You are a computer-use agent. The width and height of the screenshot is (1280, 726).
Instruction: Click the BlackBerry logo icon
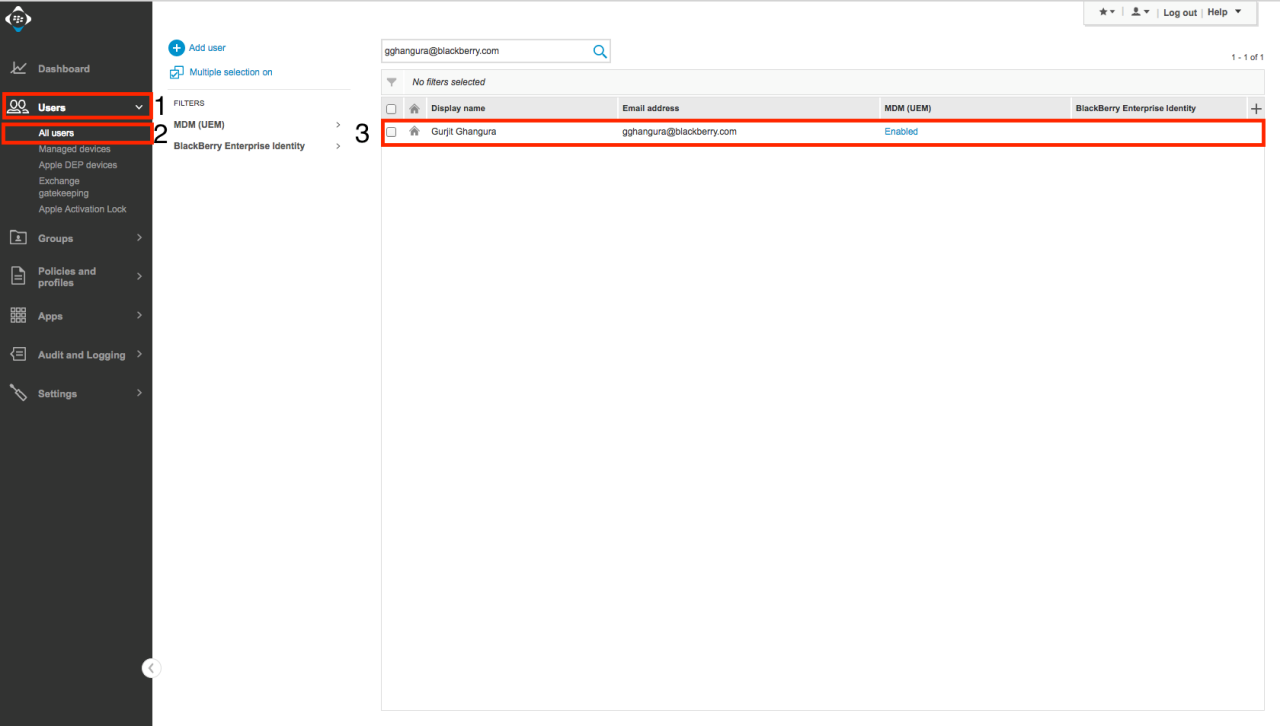coord(19,18)
